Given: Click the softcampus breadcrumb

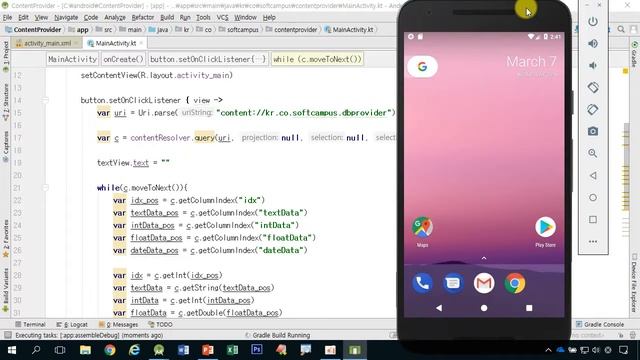Looking at the screenshot, I should (239, 29).
